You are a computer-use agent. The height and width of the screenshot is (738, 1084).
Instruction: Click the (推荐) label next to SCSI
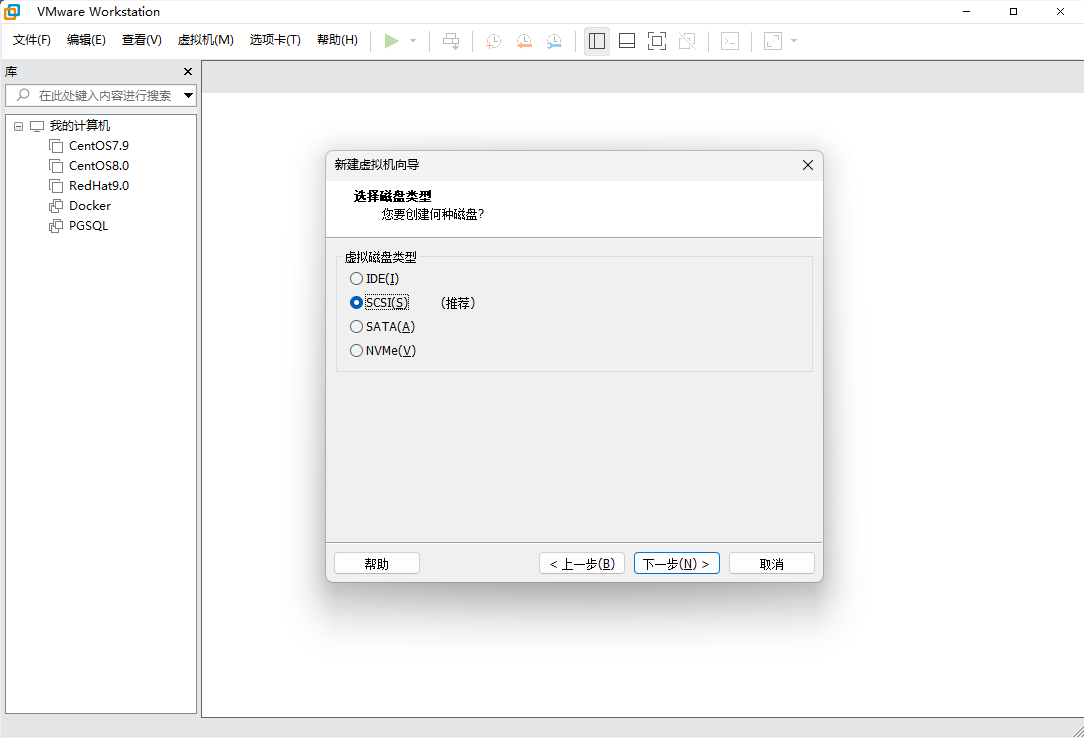tap(458, 303)
